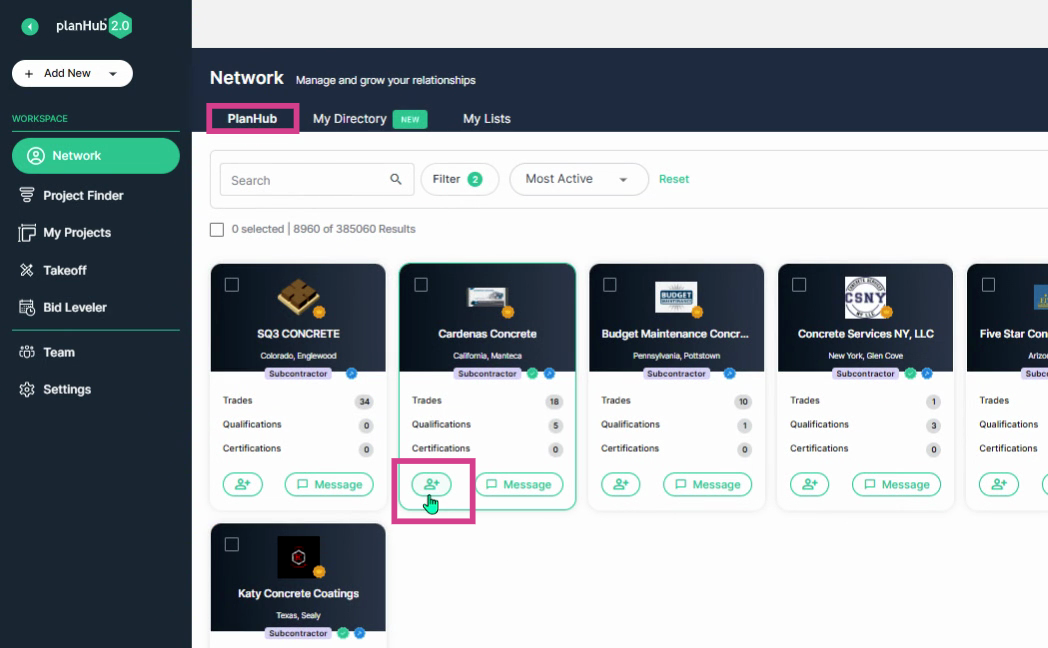Click the Takeoff ruler icon
This screenshot has width=1048, height=648.
click(27, 270)
